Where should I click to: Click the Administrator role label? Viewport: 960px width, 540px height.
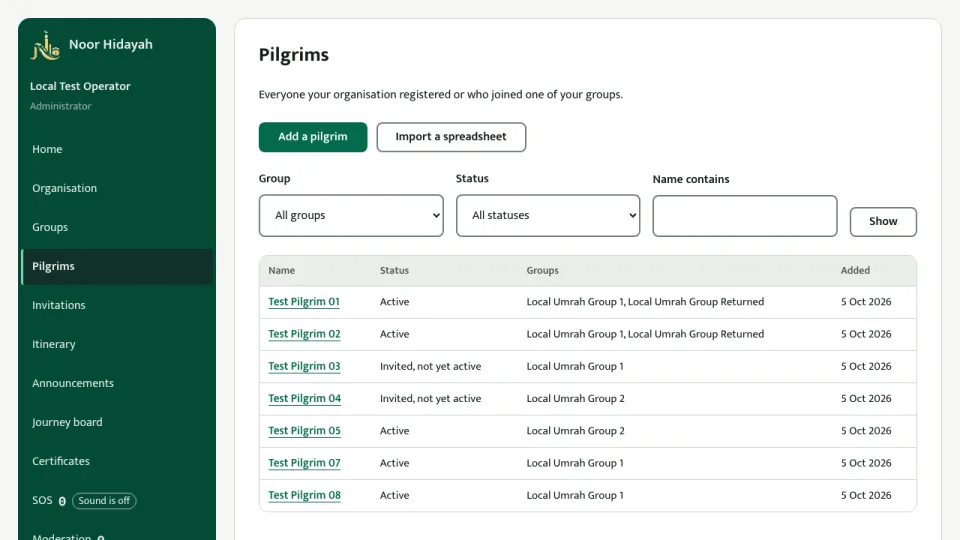tap(61, 107)
